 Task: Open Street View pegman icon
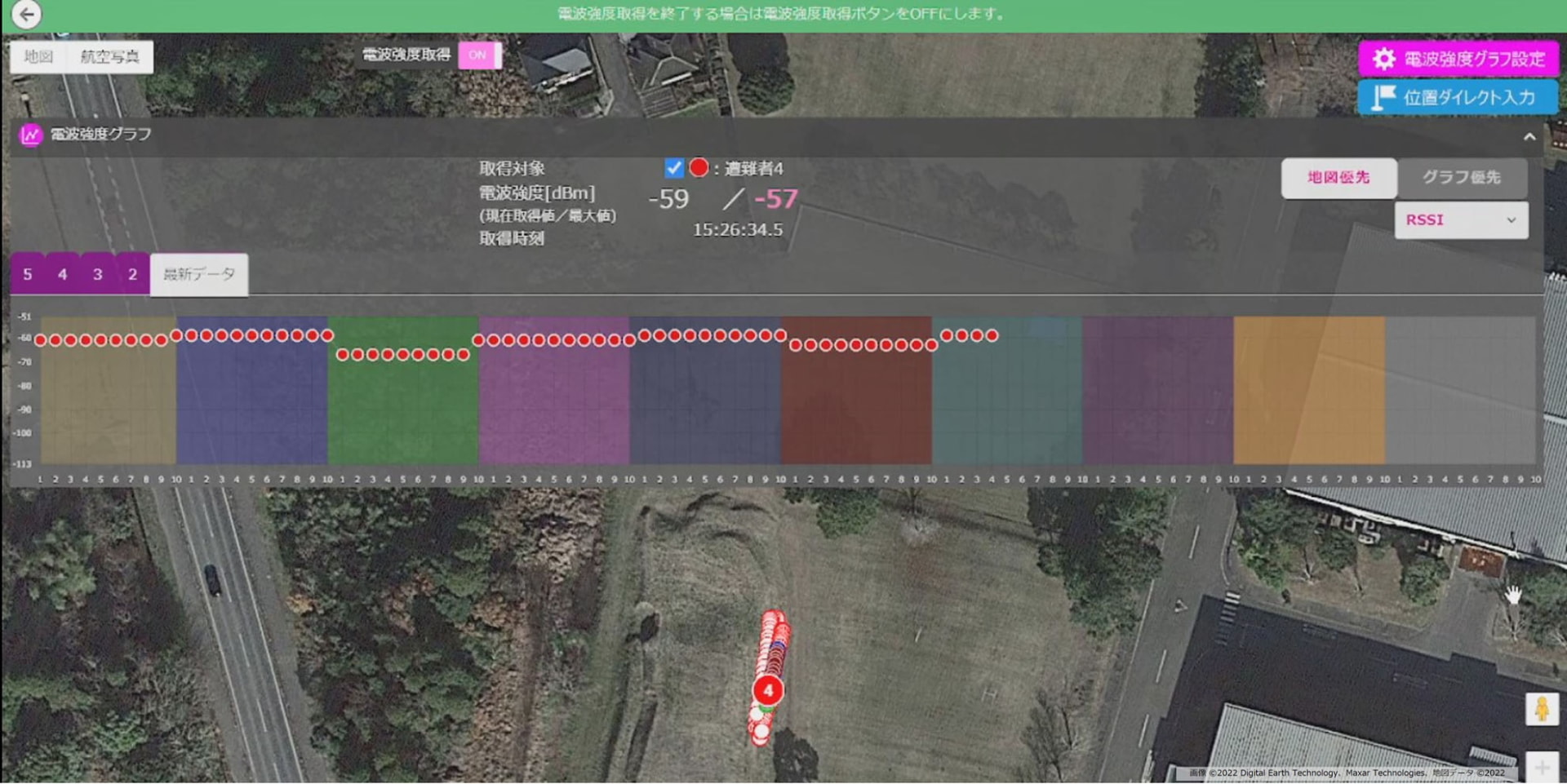click(1542, 708)
